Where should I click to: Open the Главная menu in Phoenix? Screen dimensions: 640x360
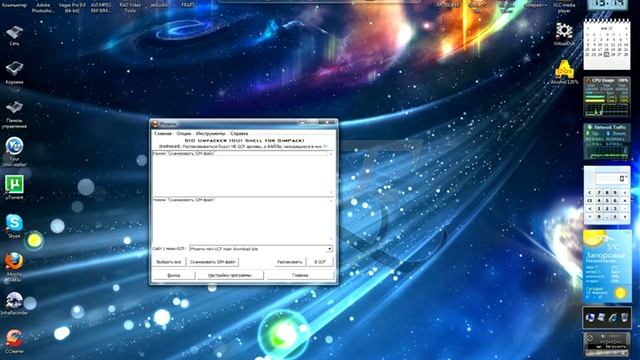coord(163,133)
